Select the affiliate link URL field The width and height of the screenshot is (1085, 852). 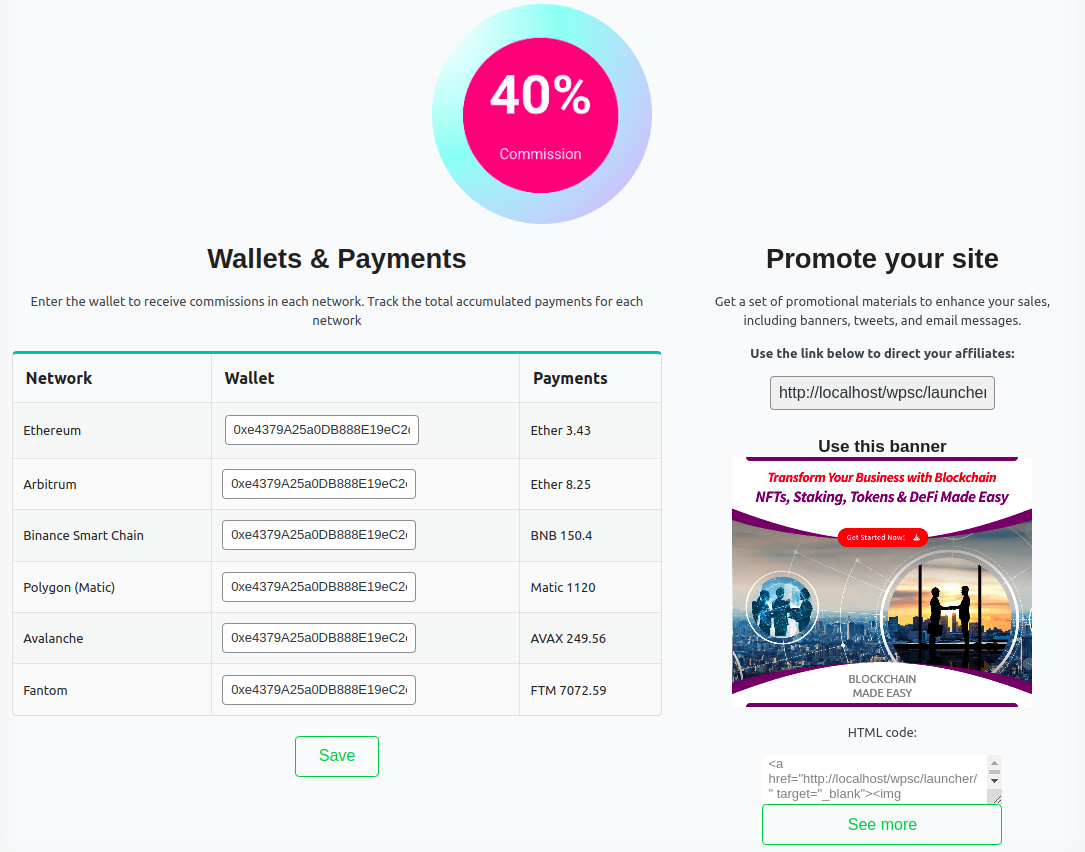pyautogui.click(x=882, y=393)
